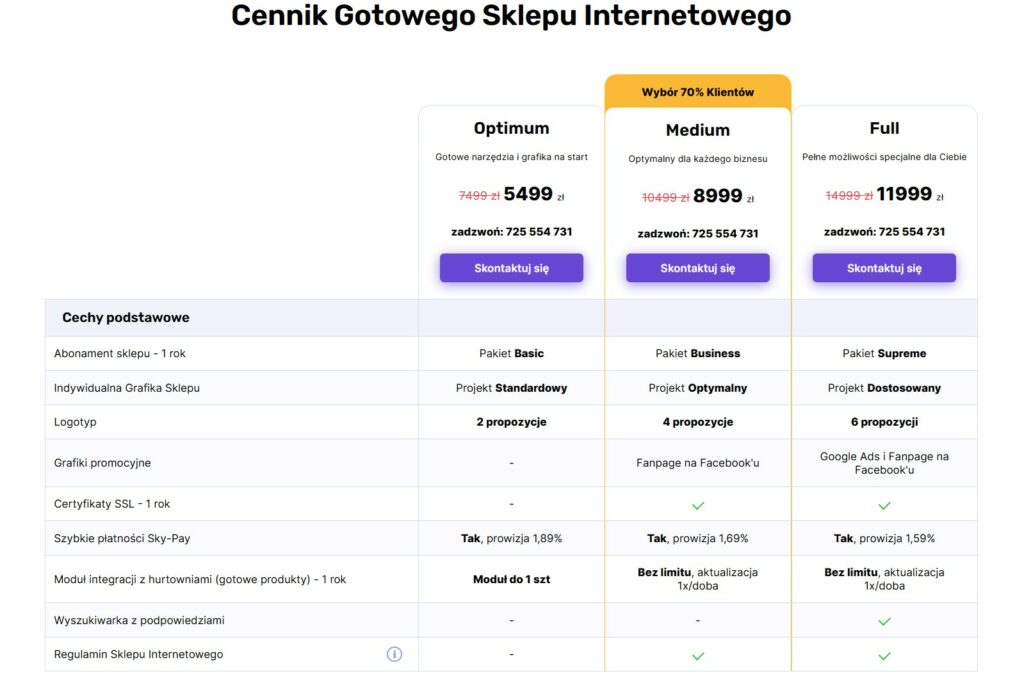Click Skontaktuj się under the Optimum plan
Viewport: 1024px width, 683px height.
click(x=511, y=267)
